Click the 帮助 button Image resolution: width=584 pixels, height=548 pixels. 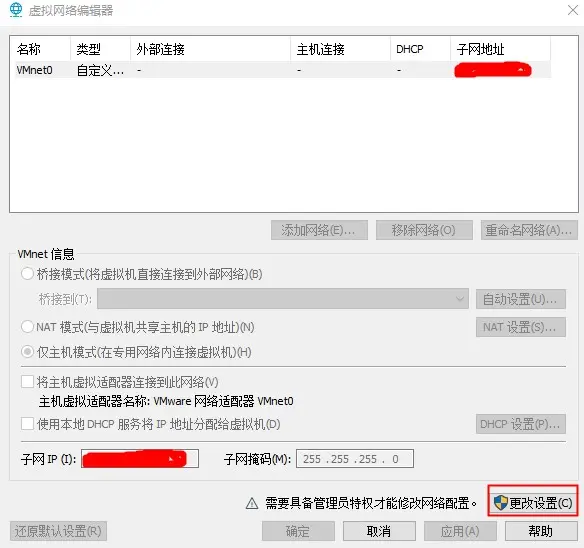click(x=541, y=531)
